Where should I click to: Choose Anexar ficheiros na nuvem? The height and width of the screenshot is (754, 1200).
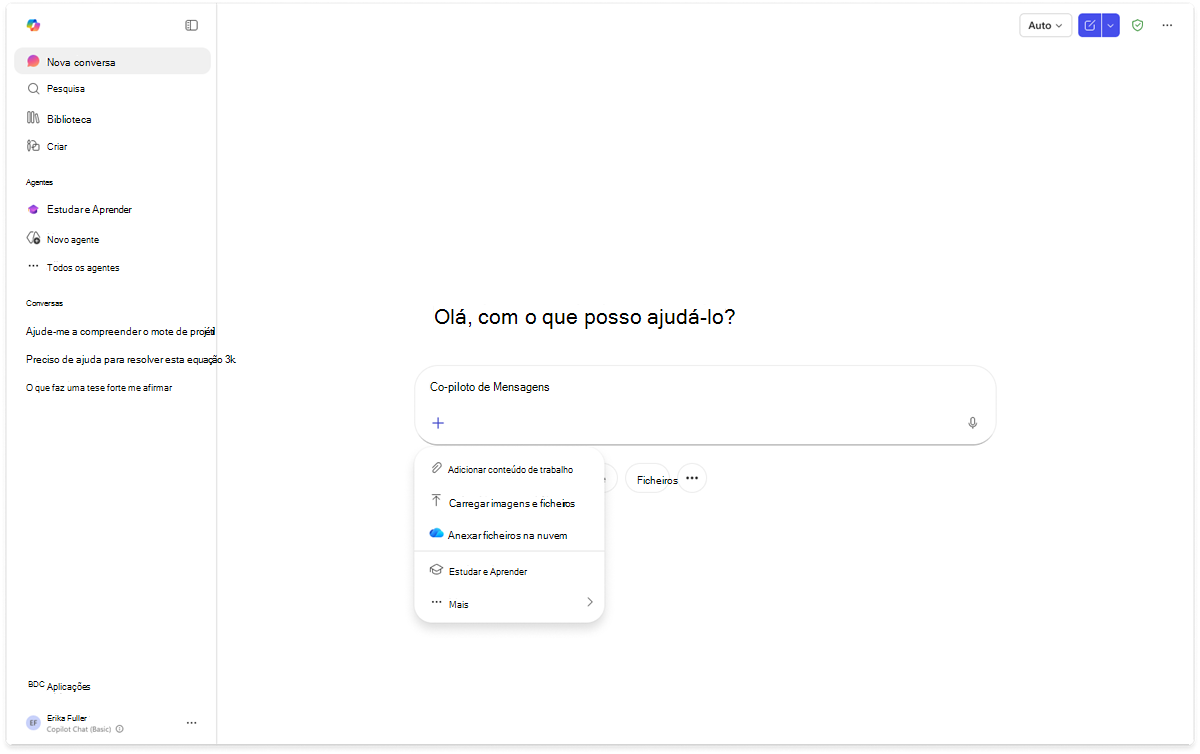point(509,535)
